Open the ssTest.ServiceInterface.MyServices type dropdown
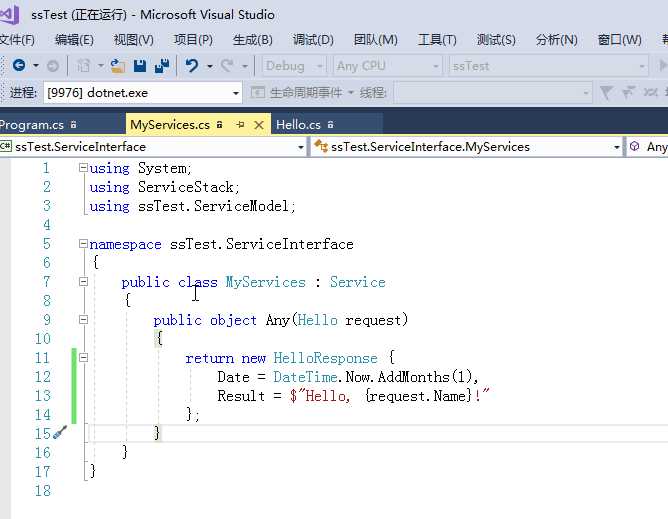 click(617, 147)
